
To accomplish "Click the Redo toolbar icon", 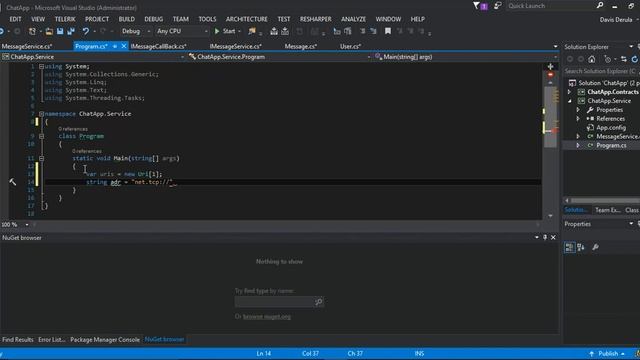I will 102,31.
